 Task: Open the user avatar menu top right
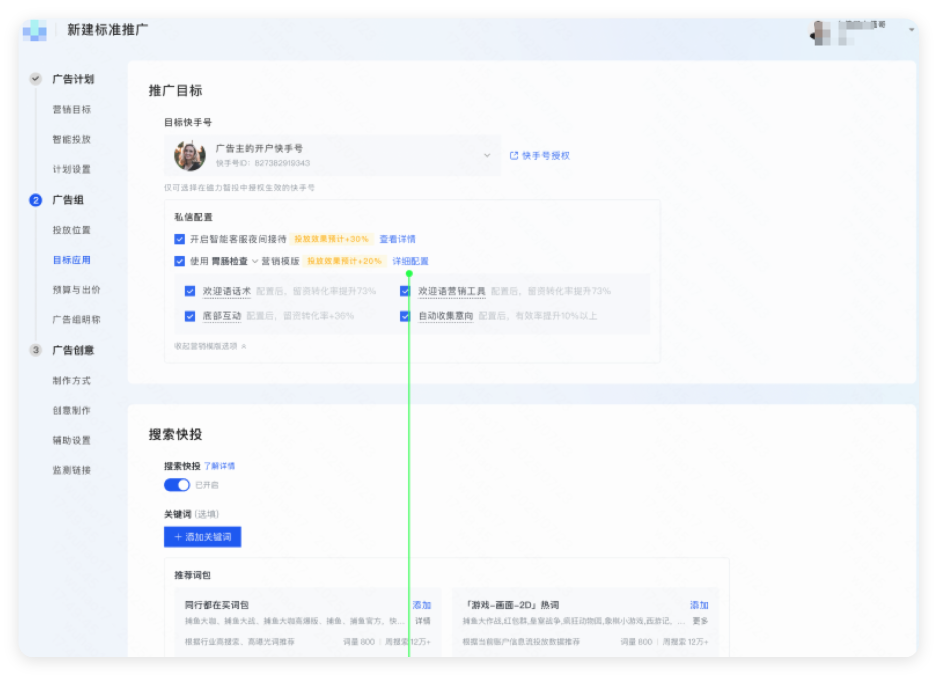click(820, 30)
